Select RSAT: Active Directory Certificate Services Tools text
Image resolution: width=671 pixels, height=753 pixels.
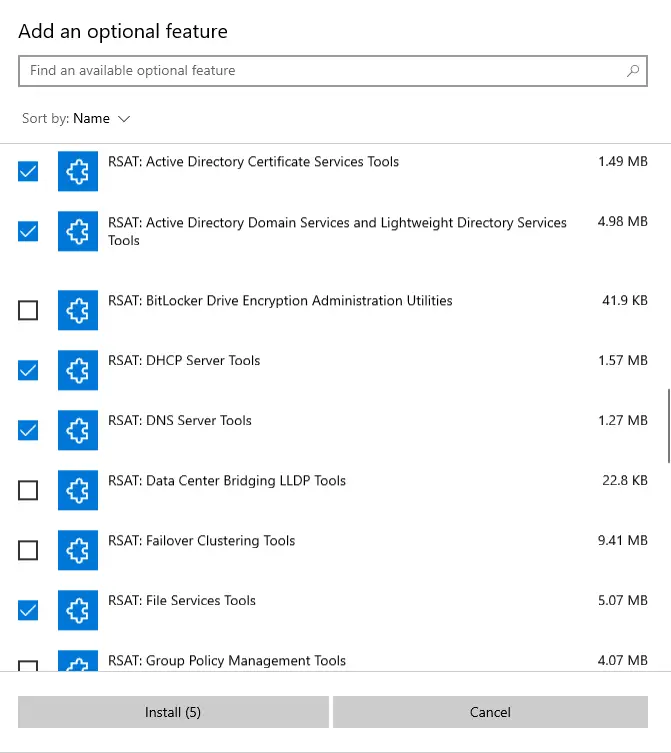(253, 162)
